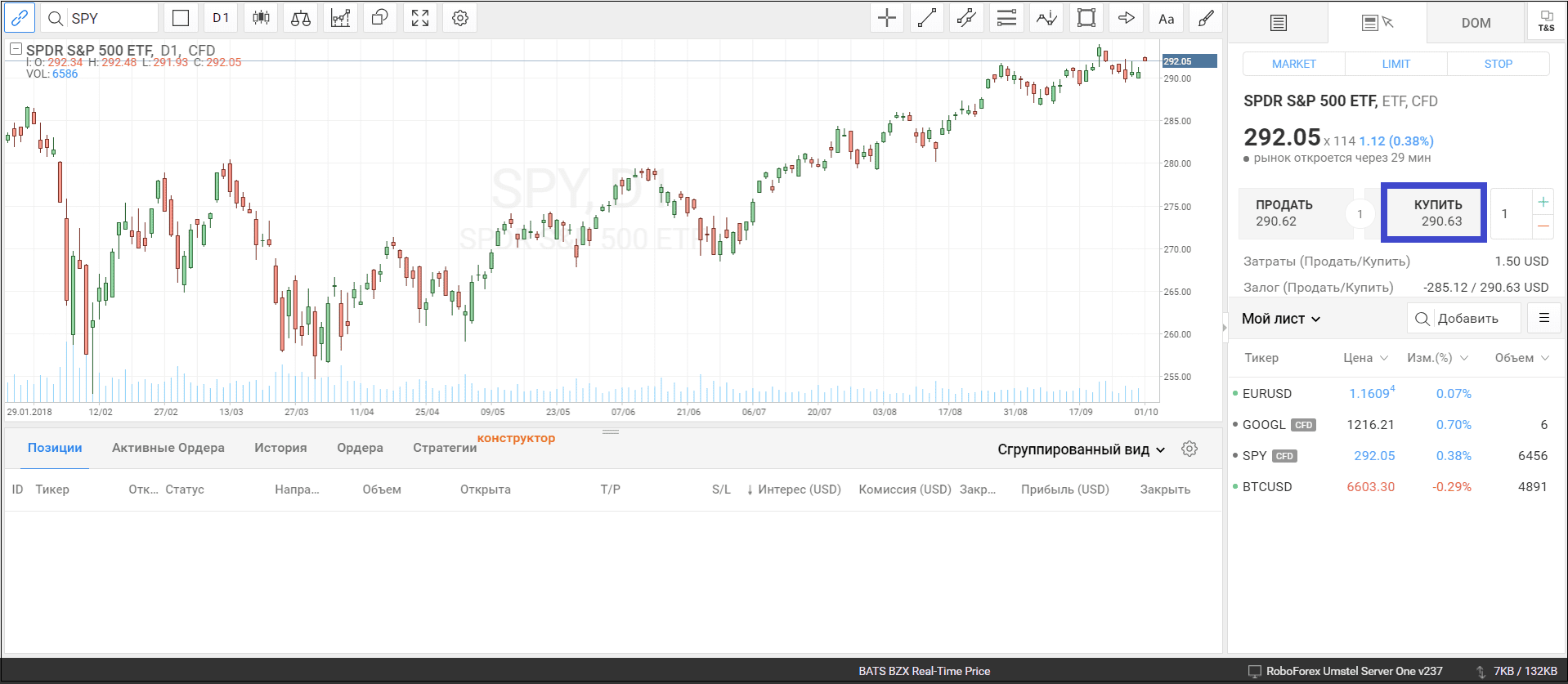Open the one-click trading panel tab

[1378, 23]
